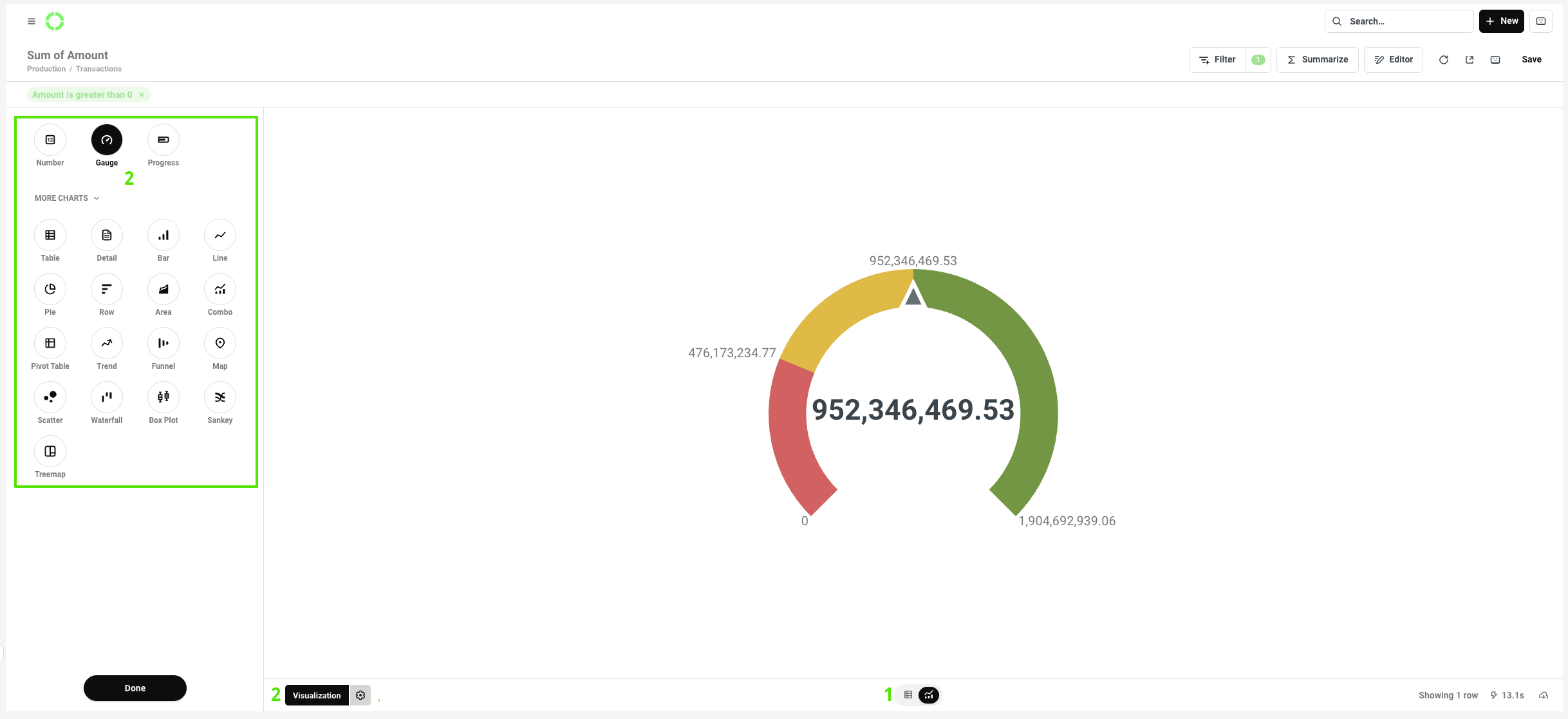Open the hamburger navigation menu
Viewport: 1568px width, 719px height.
click(x=32, y=21)
